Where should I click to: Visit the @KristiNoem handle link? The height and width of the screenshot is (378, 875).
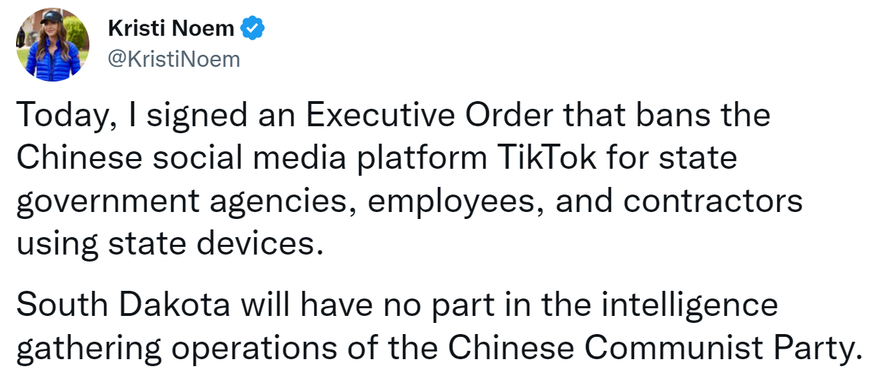pos(174,59)
